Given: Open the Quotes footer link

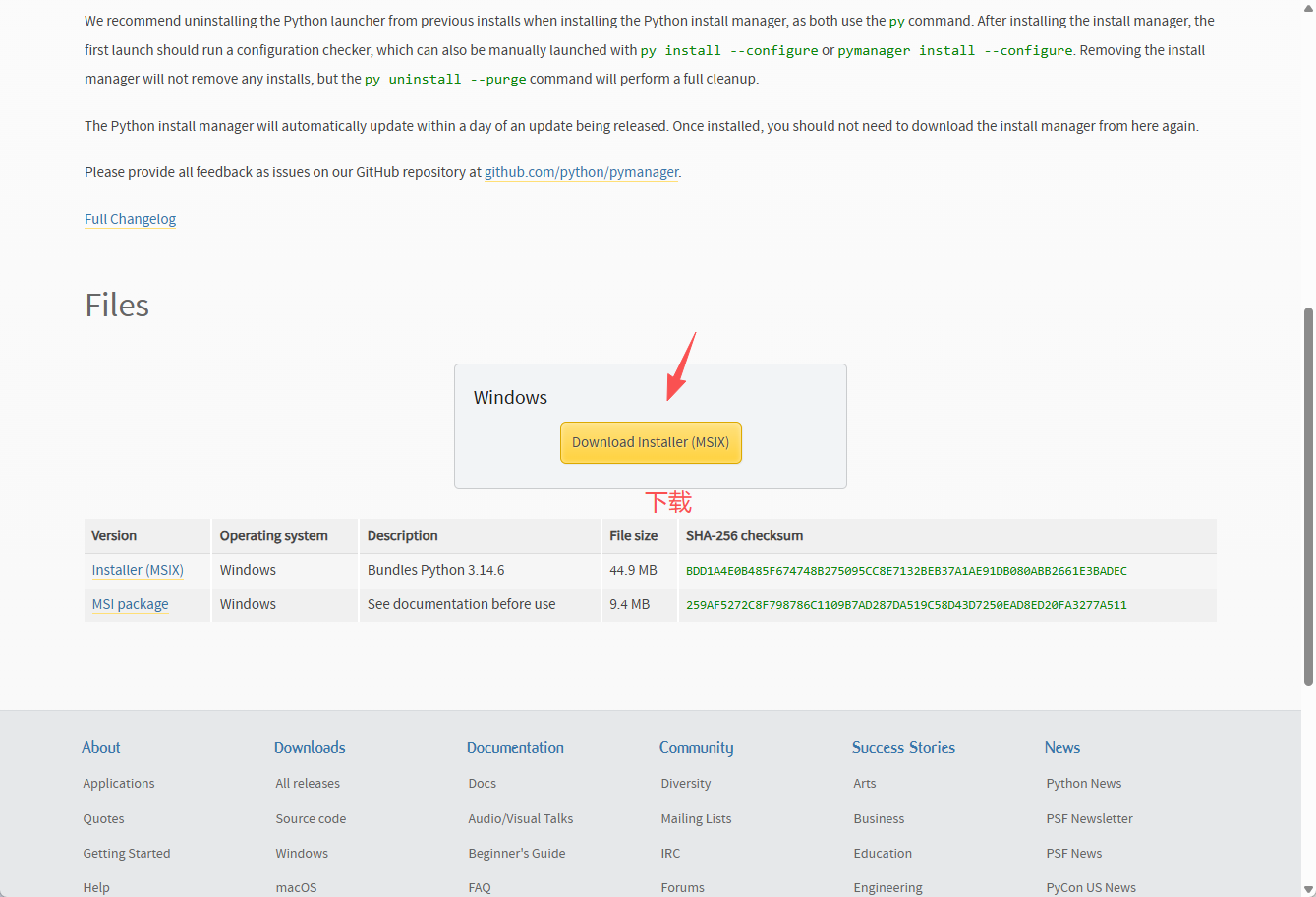Looking at the screenshot, I should [103, 818].
